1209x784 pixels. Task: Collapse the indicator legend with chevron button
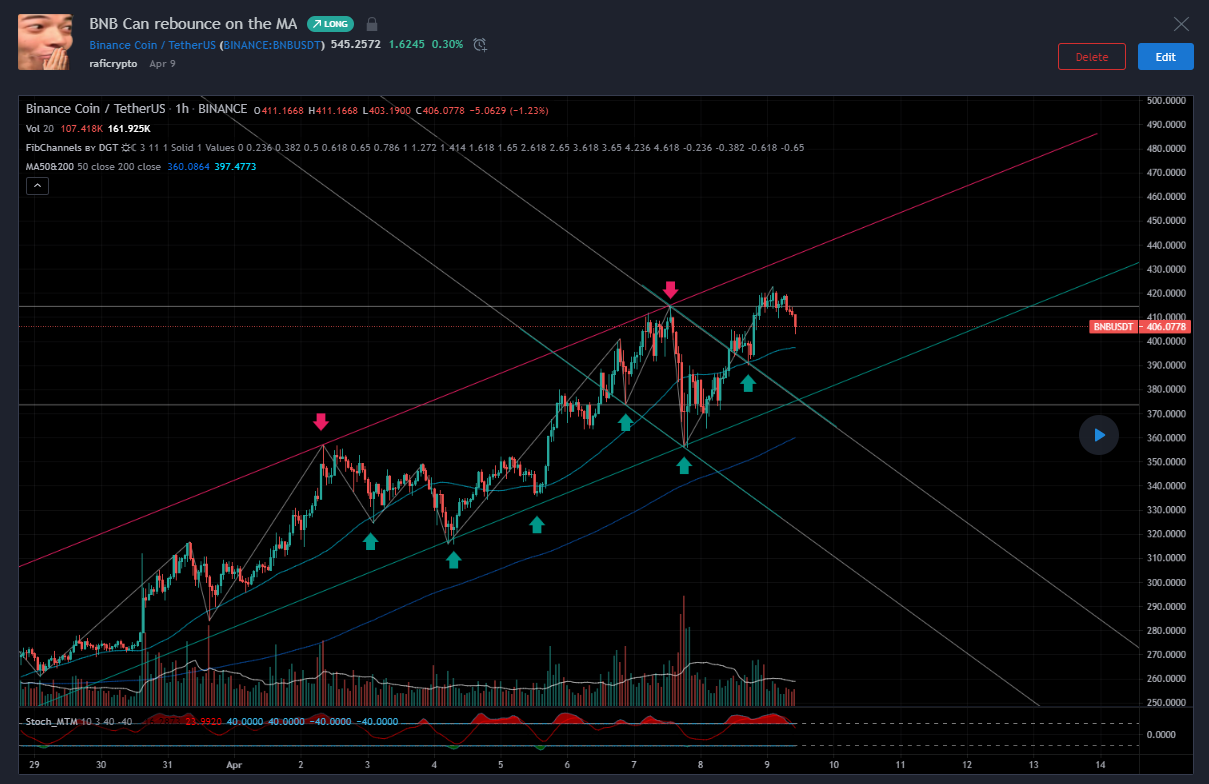36,185
